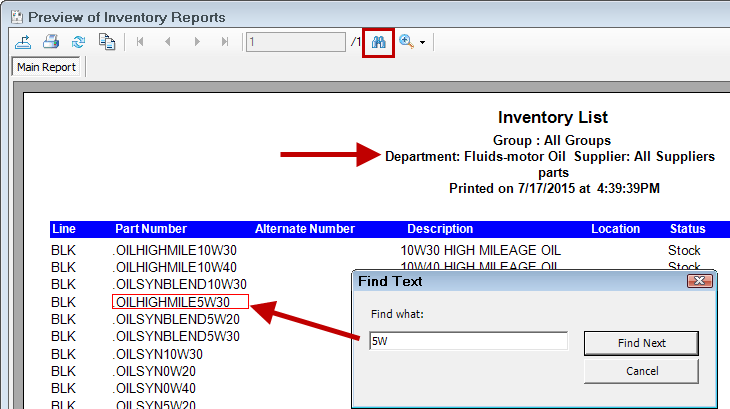
Task: Go to the first page
Action: point(141,42)
